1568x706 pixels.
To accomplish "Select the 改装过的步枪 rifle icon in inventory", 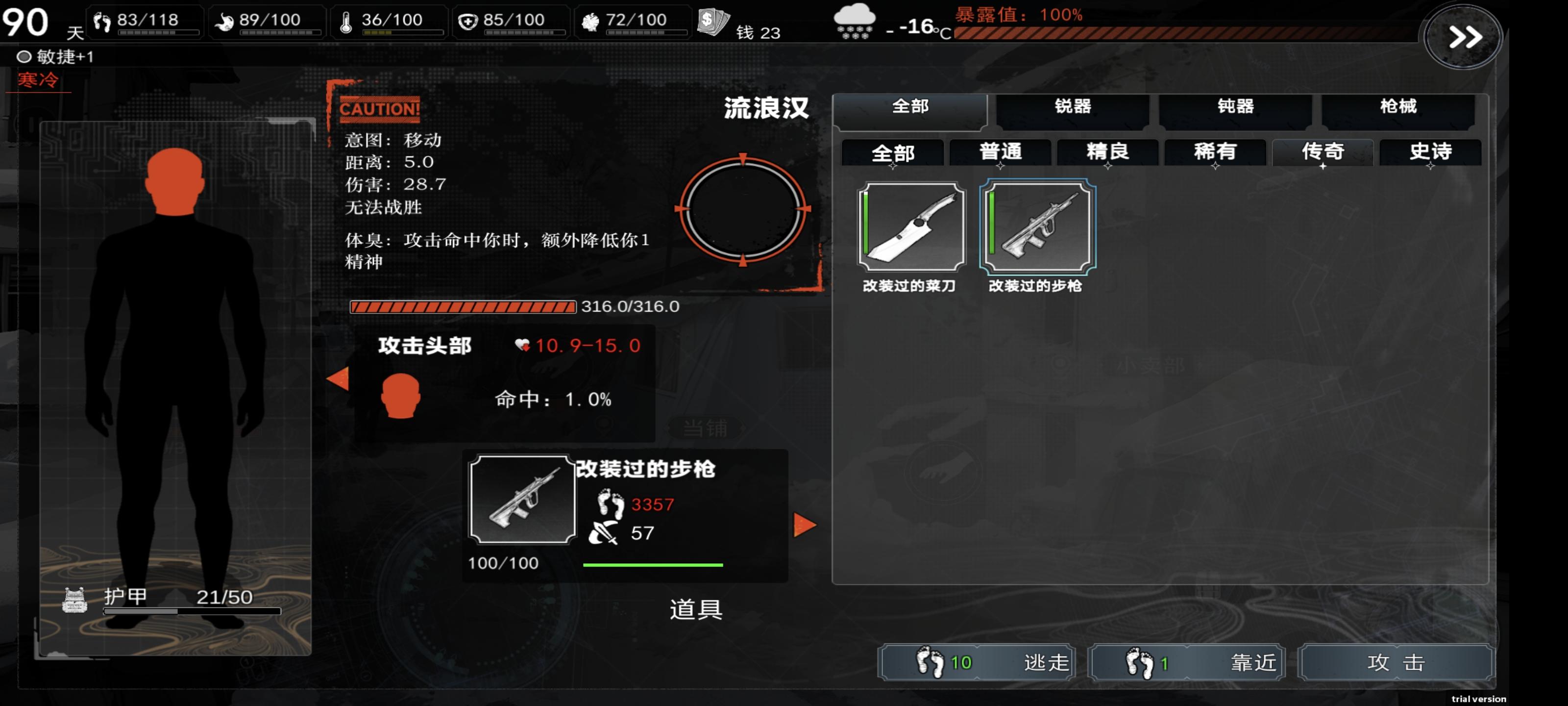I will [x=1037, y=227].
